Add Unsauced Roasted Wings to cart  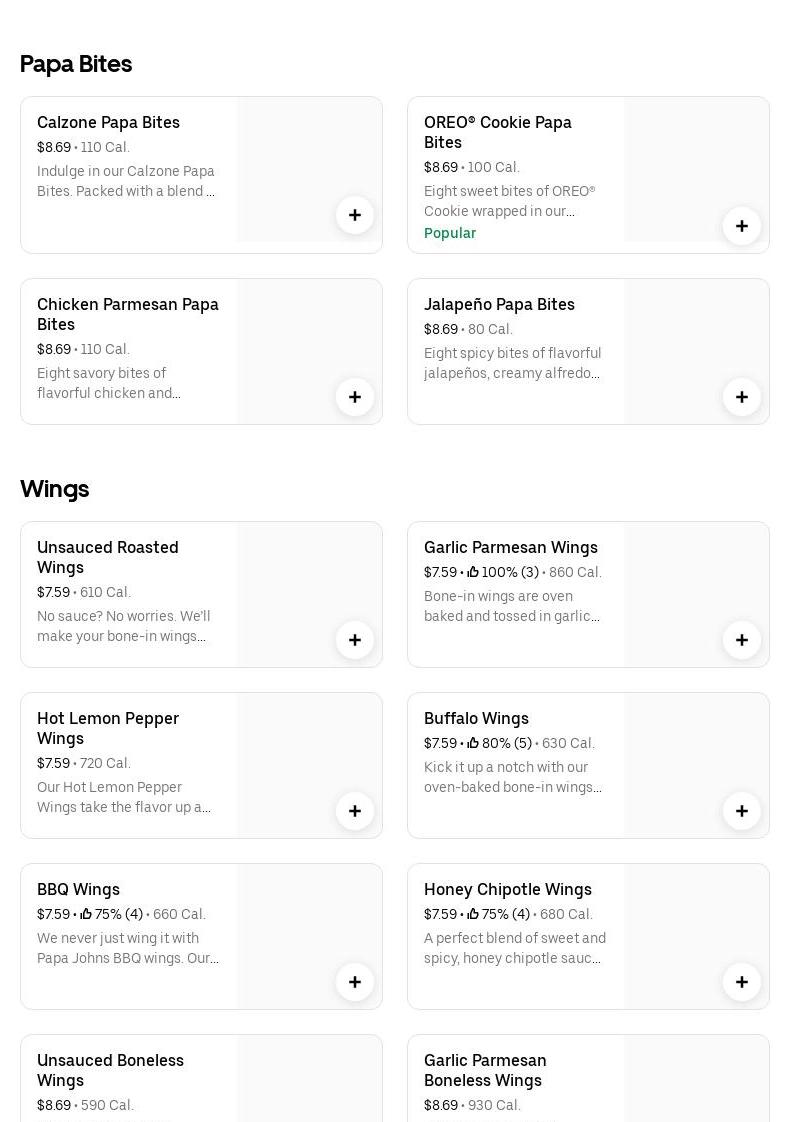pyautogui.click(x=355, y=640)
